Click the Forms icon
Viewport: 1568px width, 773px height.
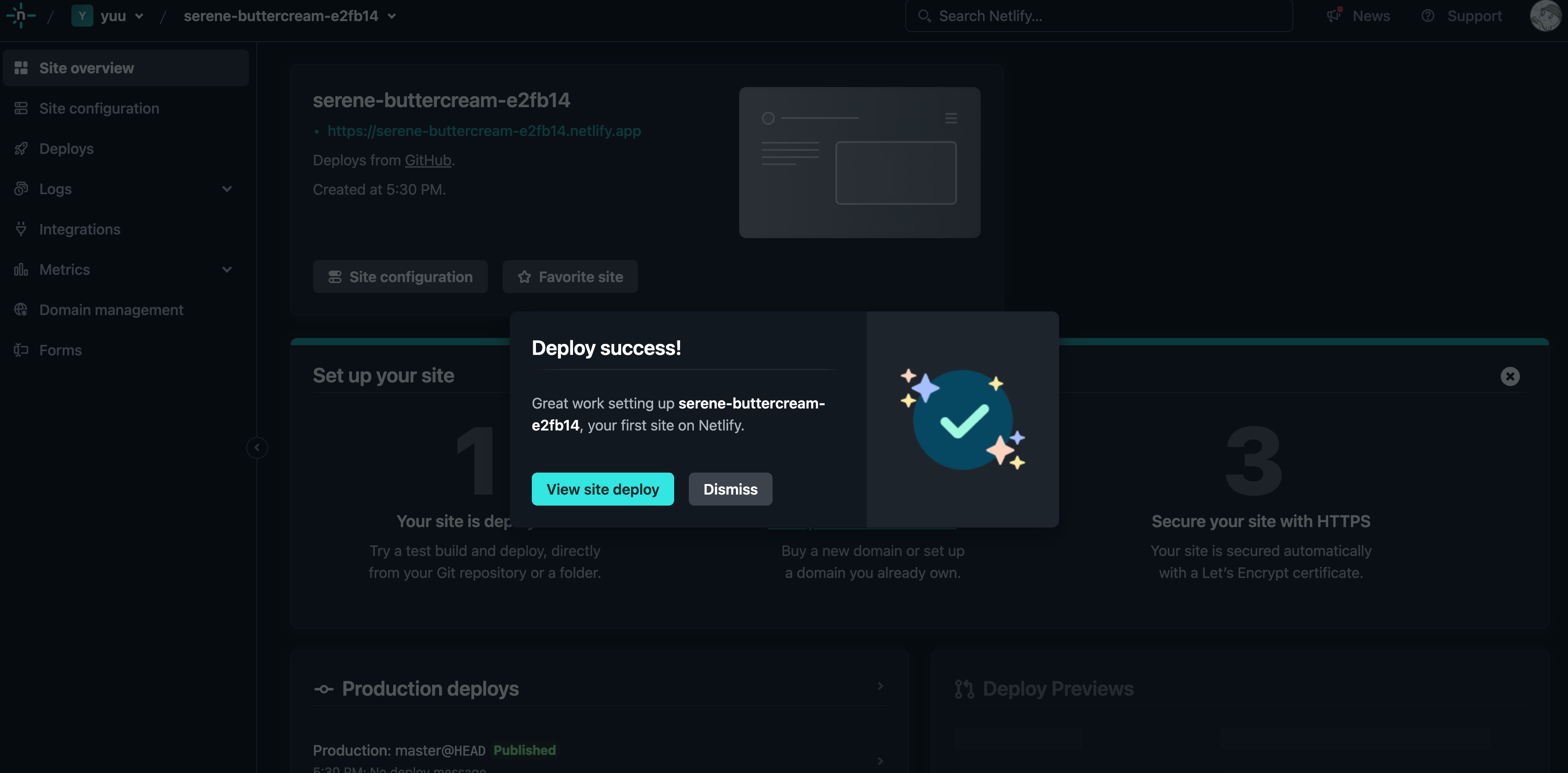point(22,350)
